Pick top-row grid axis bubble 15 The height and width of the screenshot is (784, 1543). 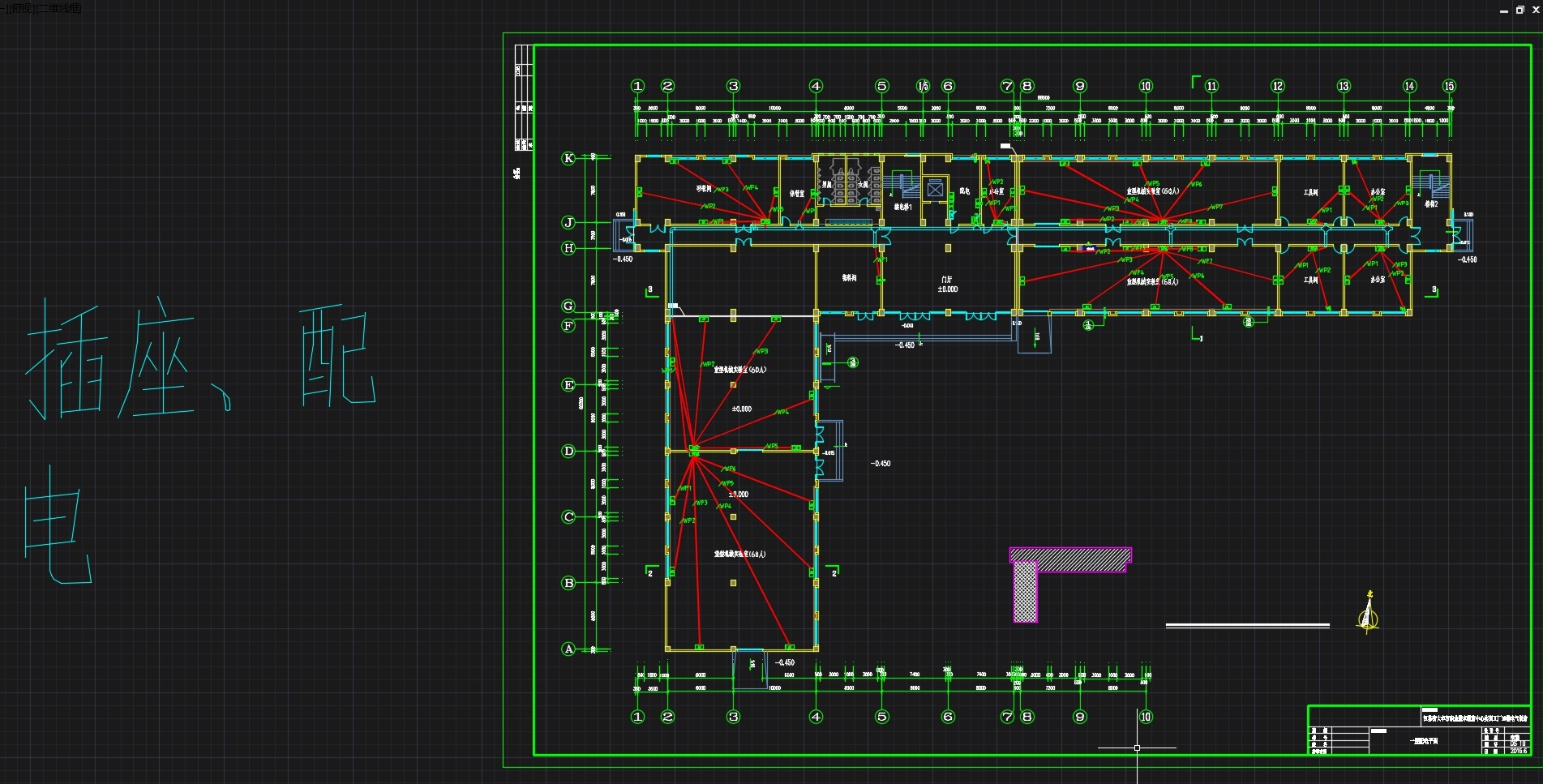click(x=1449, y=86)
